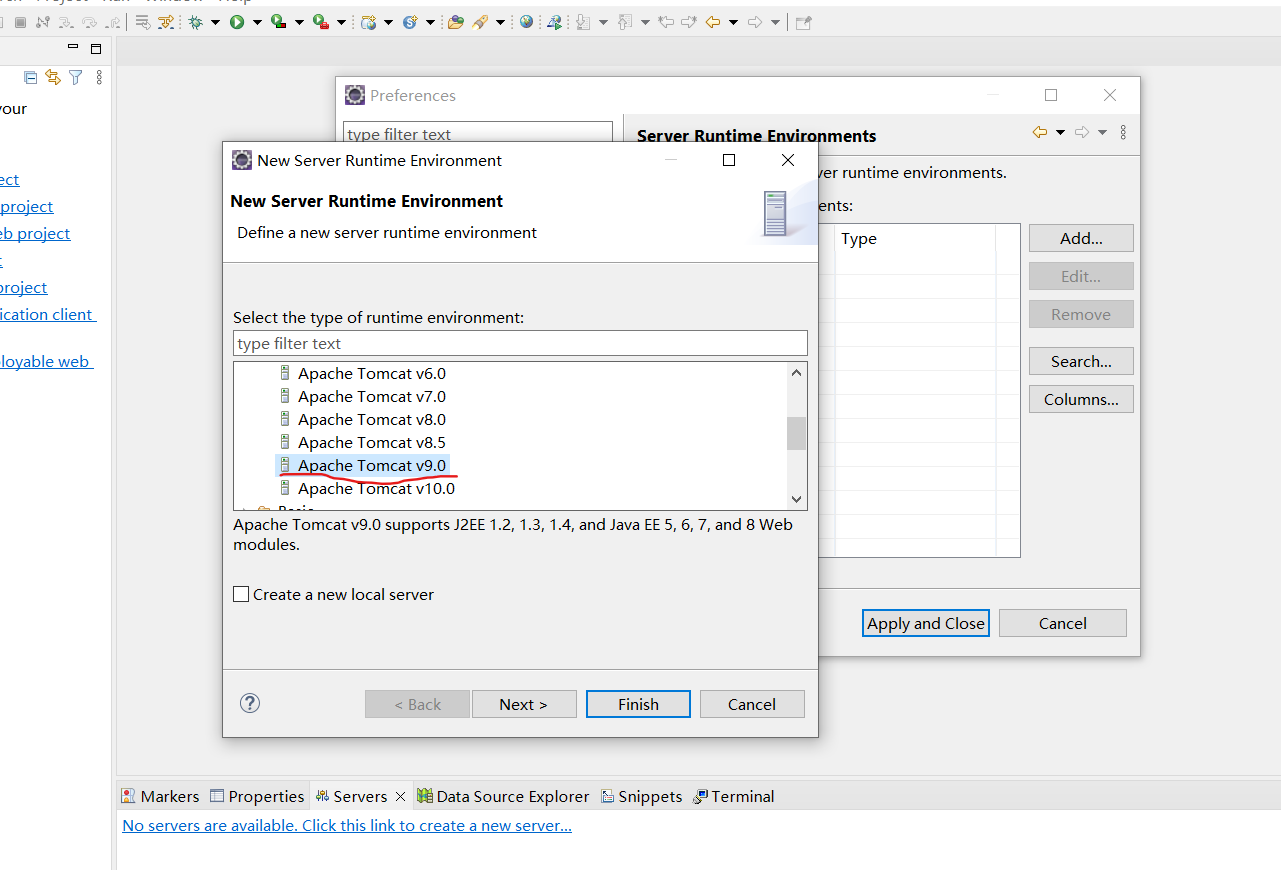Click Apply and Close in Preferences
This screenshot has height=870, width=1281.
tap(926, 623)
